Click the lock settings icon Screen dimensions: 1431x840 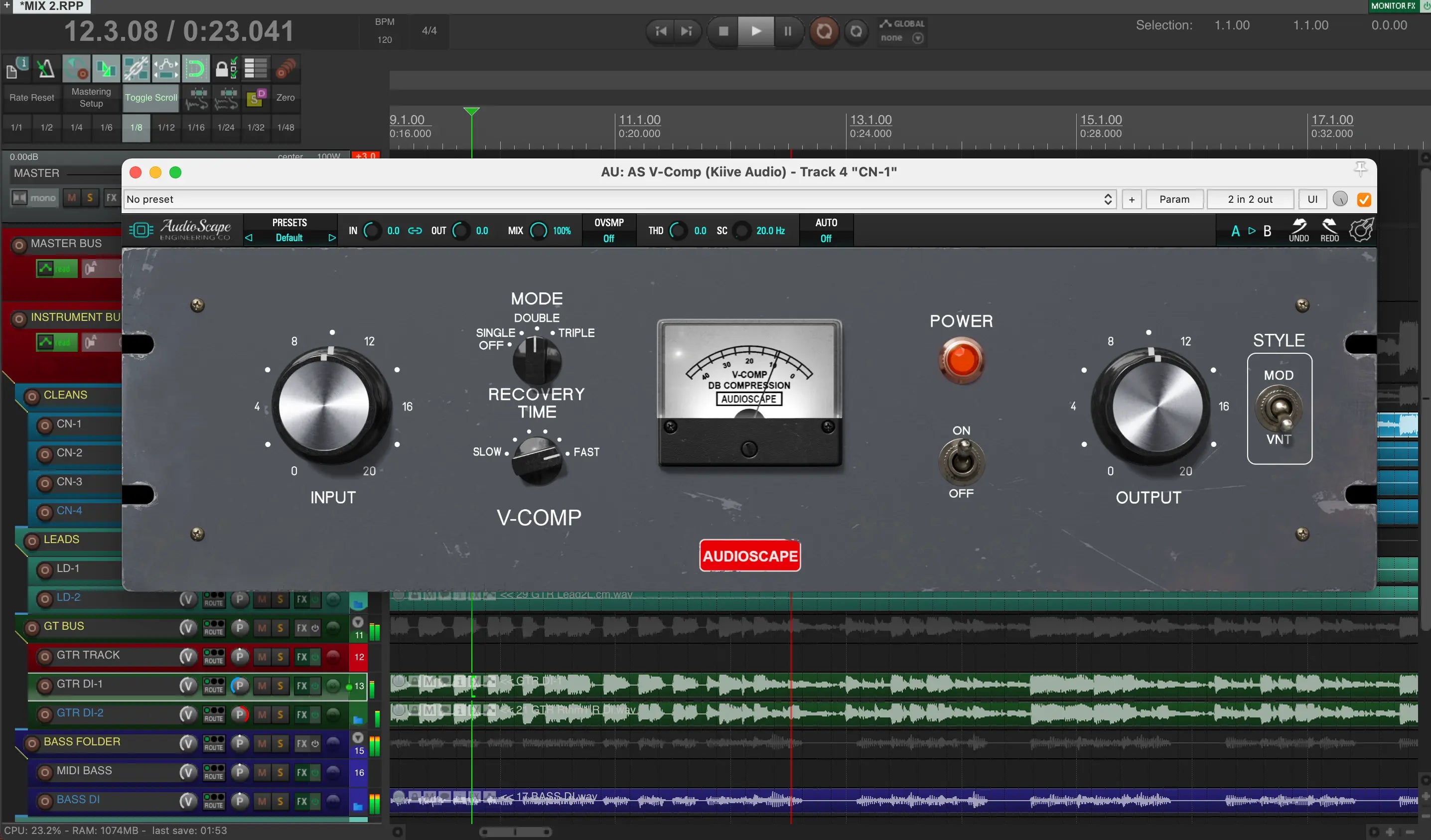click(225, 69)
